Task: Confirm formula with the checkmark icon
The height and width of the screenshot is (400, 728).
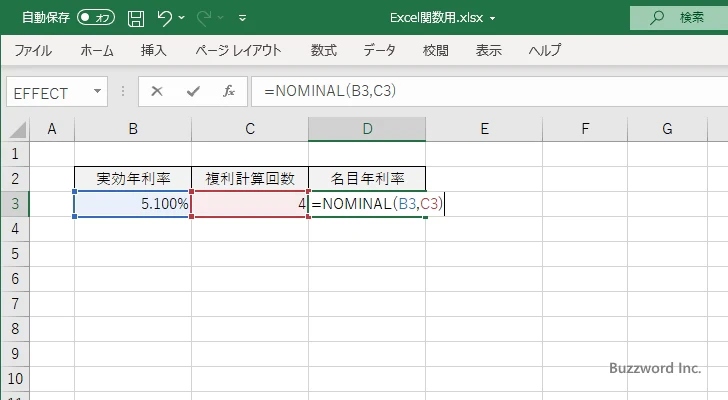Action: [x=193, y=91]
